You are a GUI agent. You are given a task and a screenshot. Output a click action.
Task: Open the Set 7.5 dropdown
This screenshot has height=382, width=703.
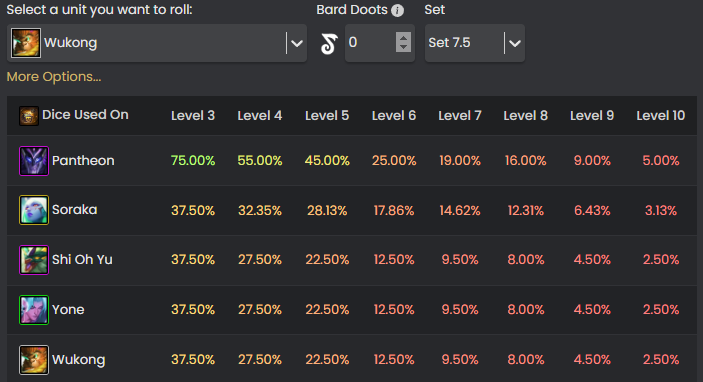475,43
